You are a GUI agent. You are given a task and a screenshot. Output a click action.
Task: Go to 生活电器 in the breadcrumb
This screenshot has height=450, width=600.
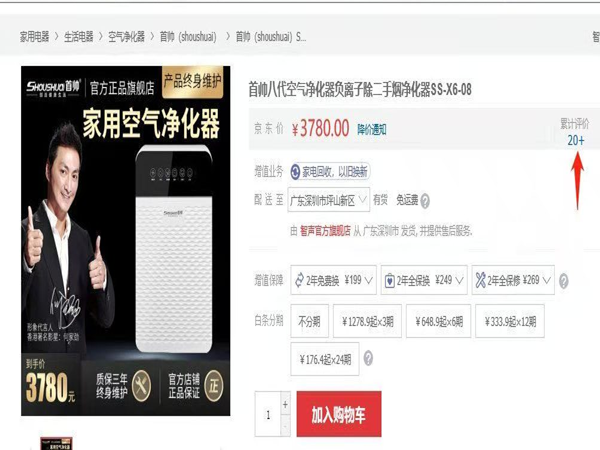(x=78, y=37)
